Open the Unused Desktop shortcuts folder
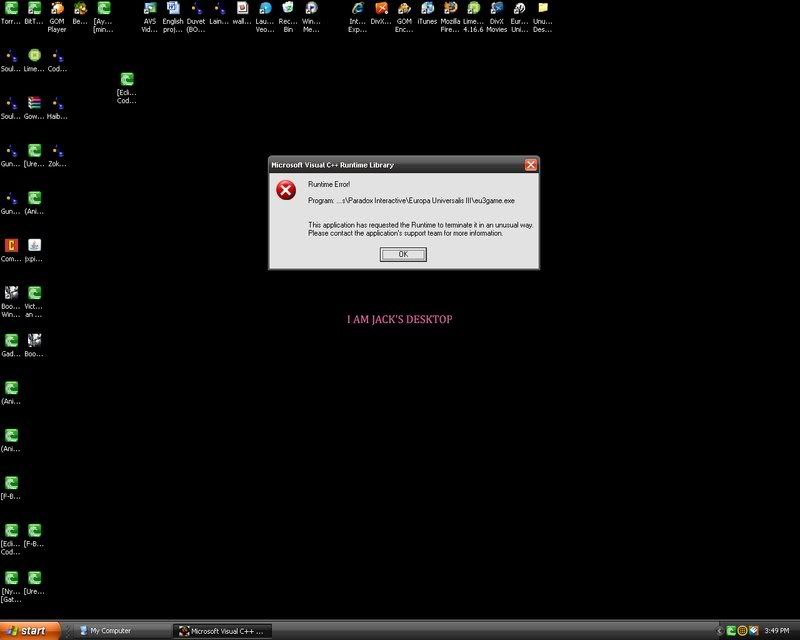This screenshot has height=640, width=800. tap(542, 17)
